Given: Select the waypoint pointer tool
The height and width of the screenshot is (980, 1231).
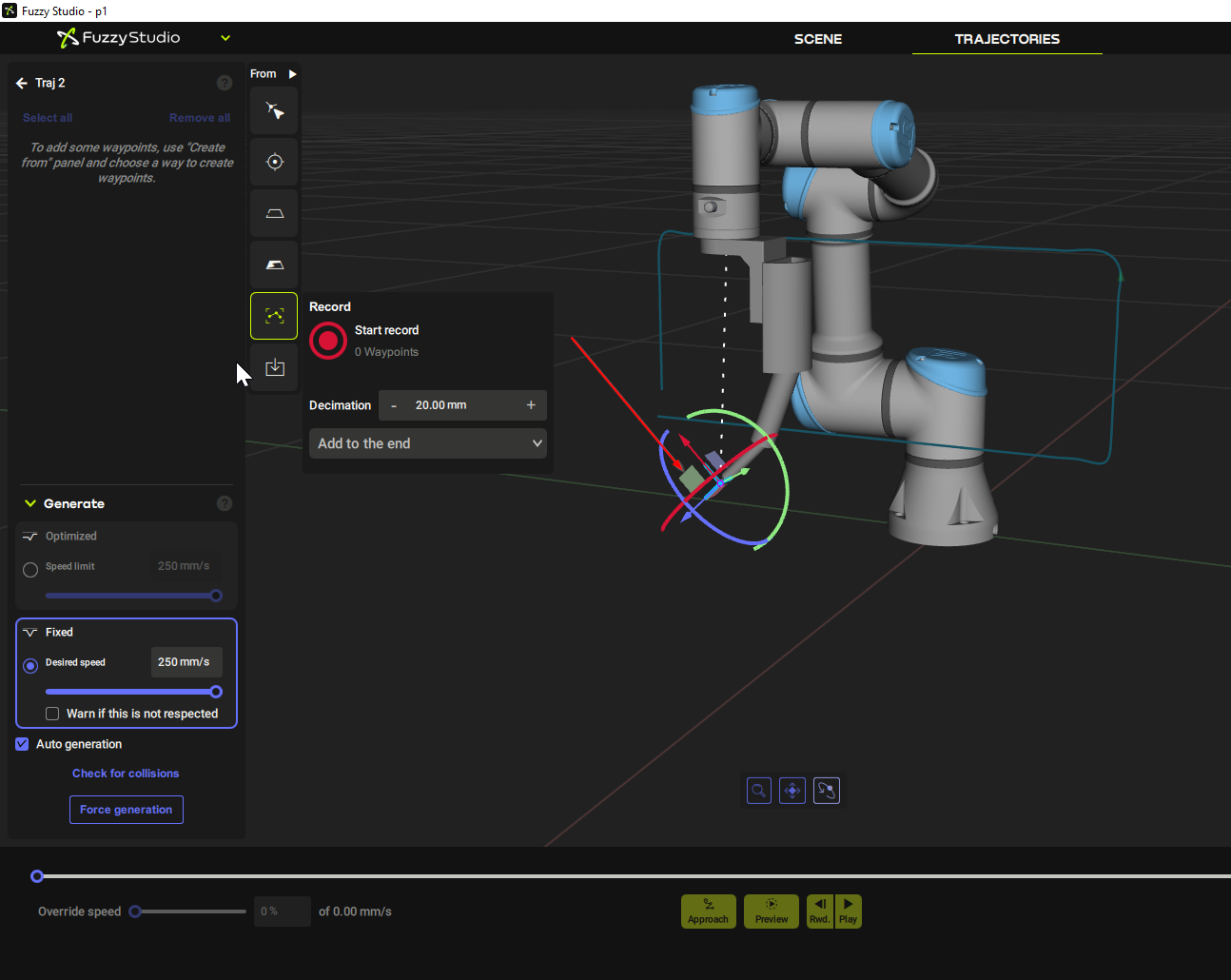Looking at the screenshot, I should [x=273, y=109].
